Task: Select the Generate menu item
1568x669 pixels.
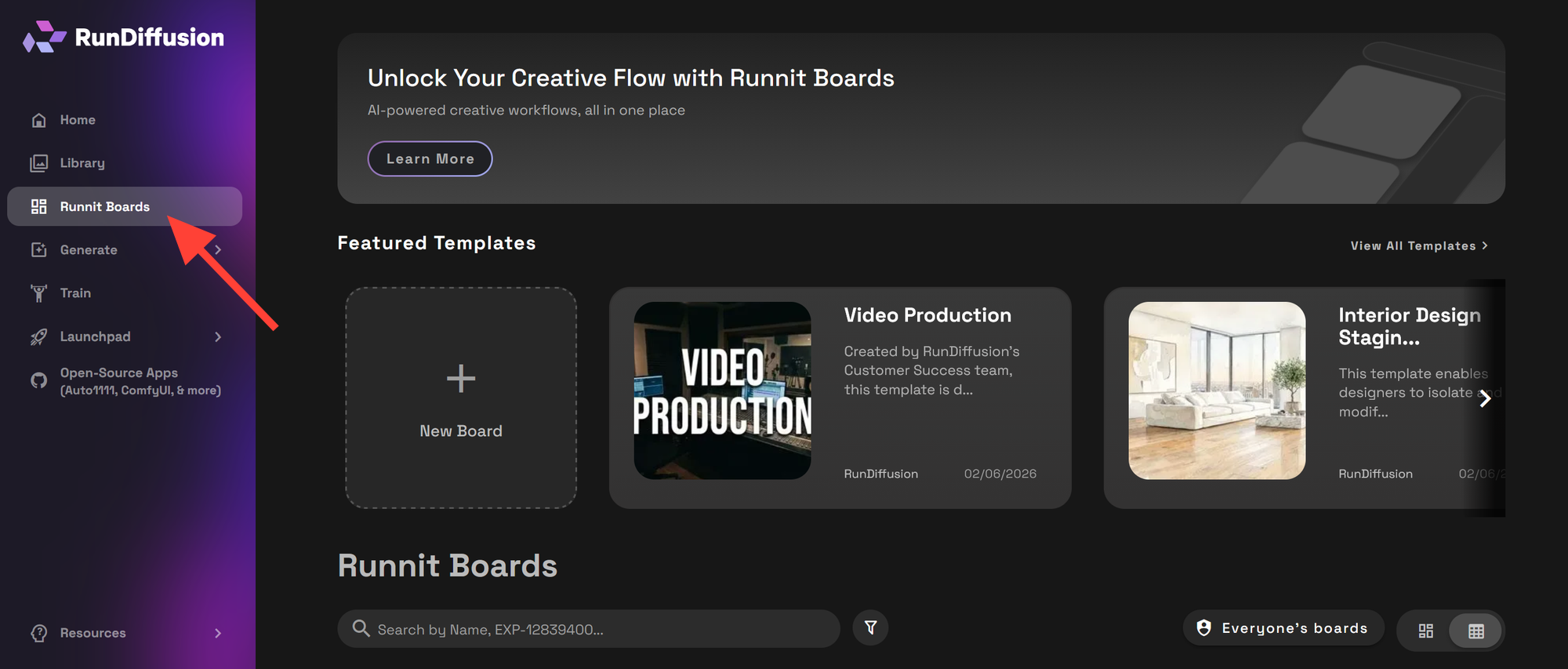Action: pyautogui.click(x=89, y=250)
